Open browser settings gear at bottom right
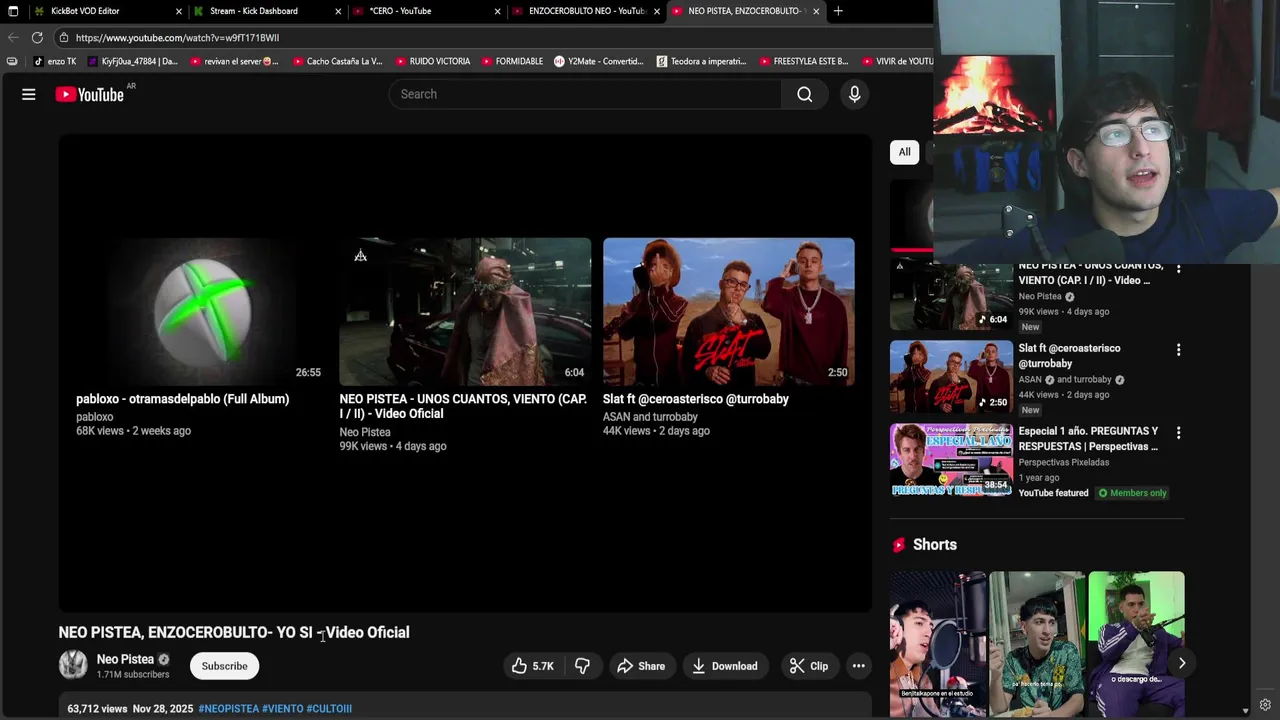This screenshot has height=720, width=1280. pos(1265,705)
